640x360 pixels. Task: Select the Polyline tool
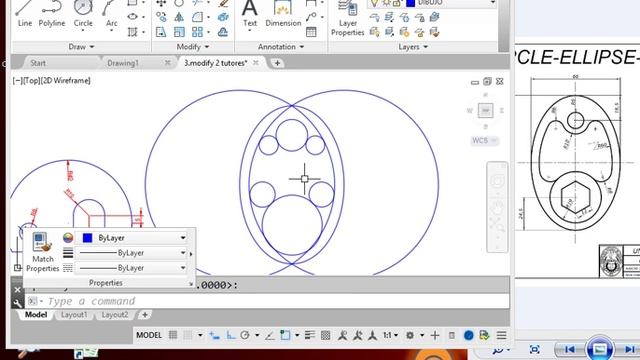coord(52,14)
